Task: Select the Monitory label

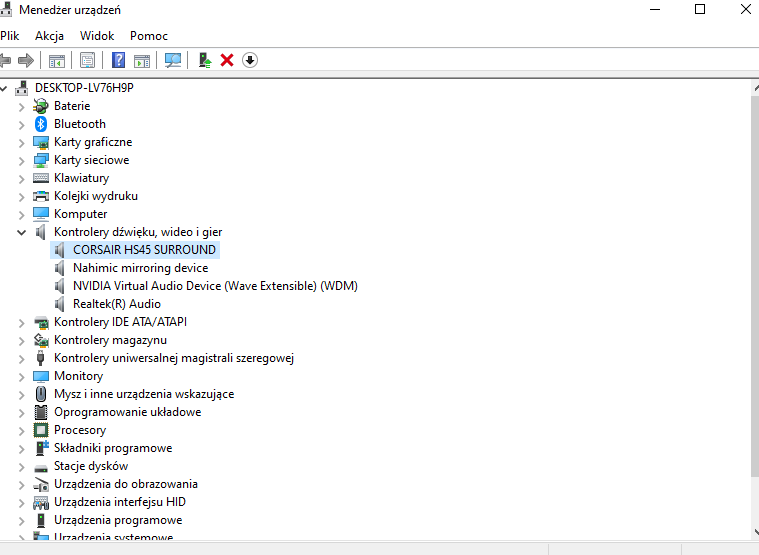Action: (x=78, y=376)
